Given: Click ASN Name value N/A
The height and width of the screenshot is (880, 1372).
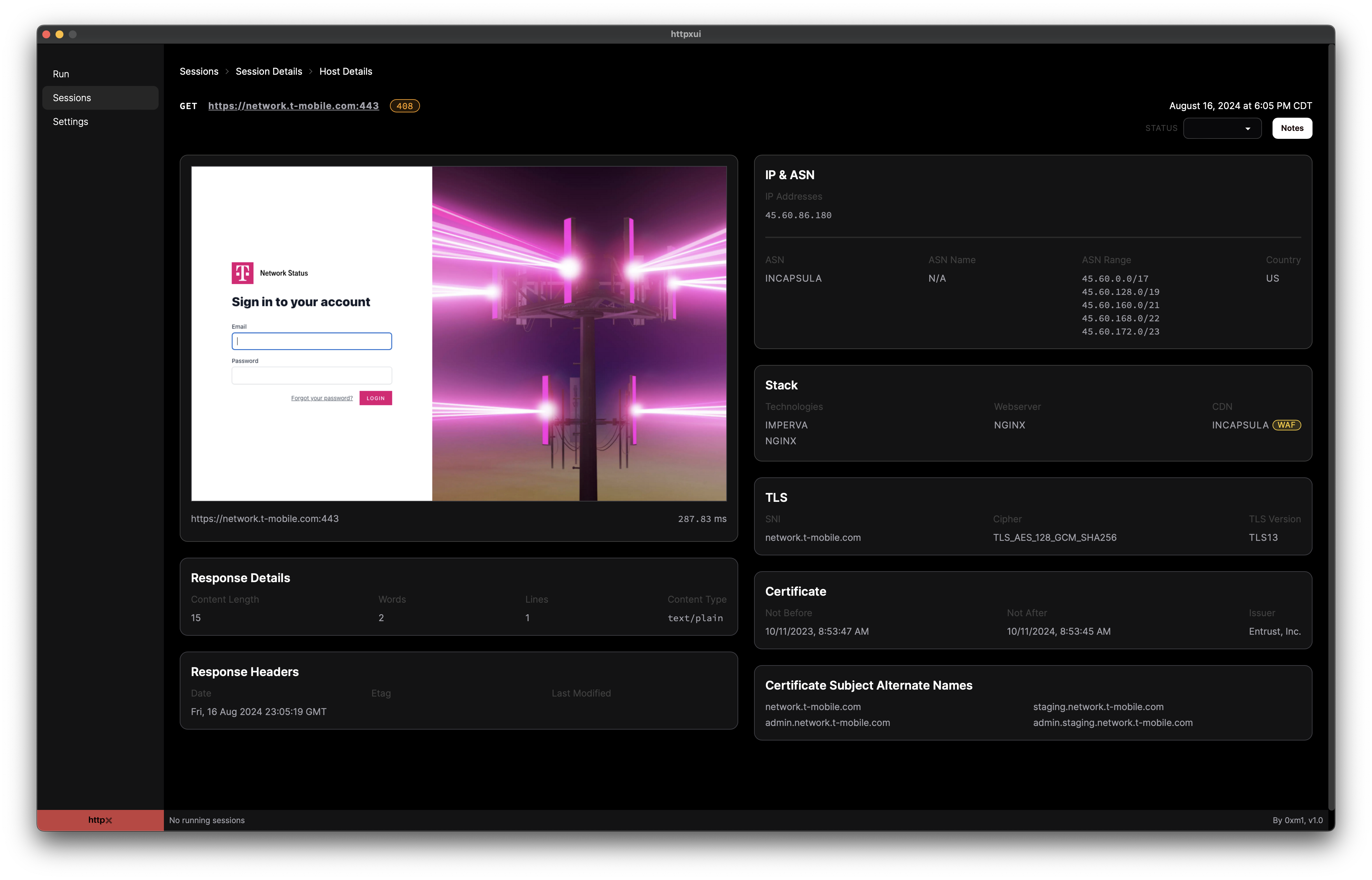Looking at the screenshot, I should (937, 278).
